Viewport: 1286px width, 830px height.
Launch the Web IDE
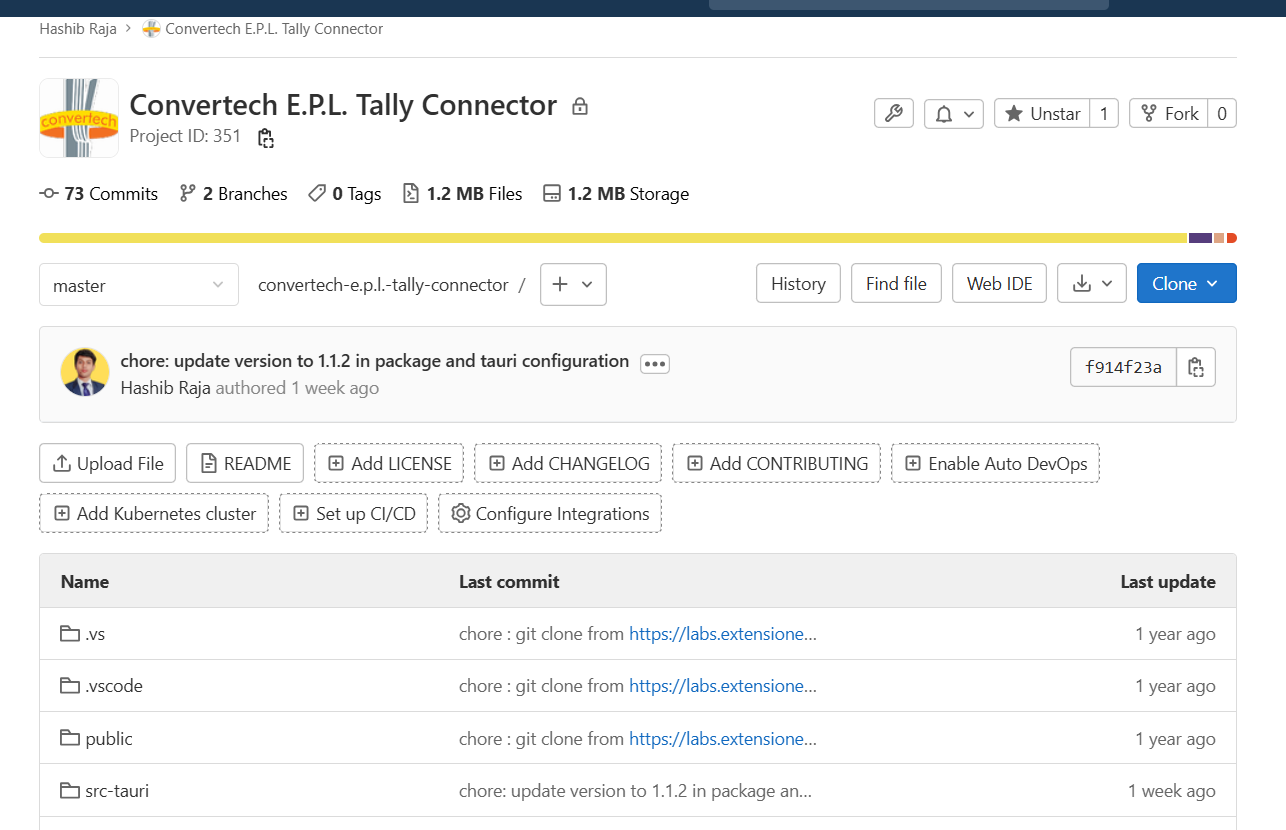(999, 284)
